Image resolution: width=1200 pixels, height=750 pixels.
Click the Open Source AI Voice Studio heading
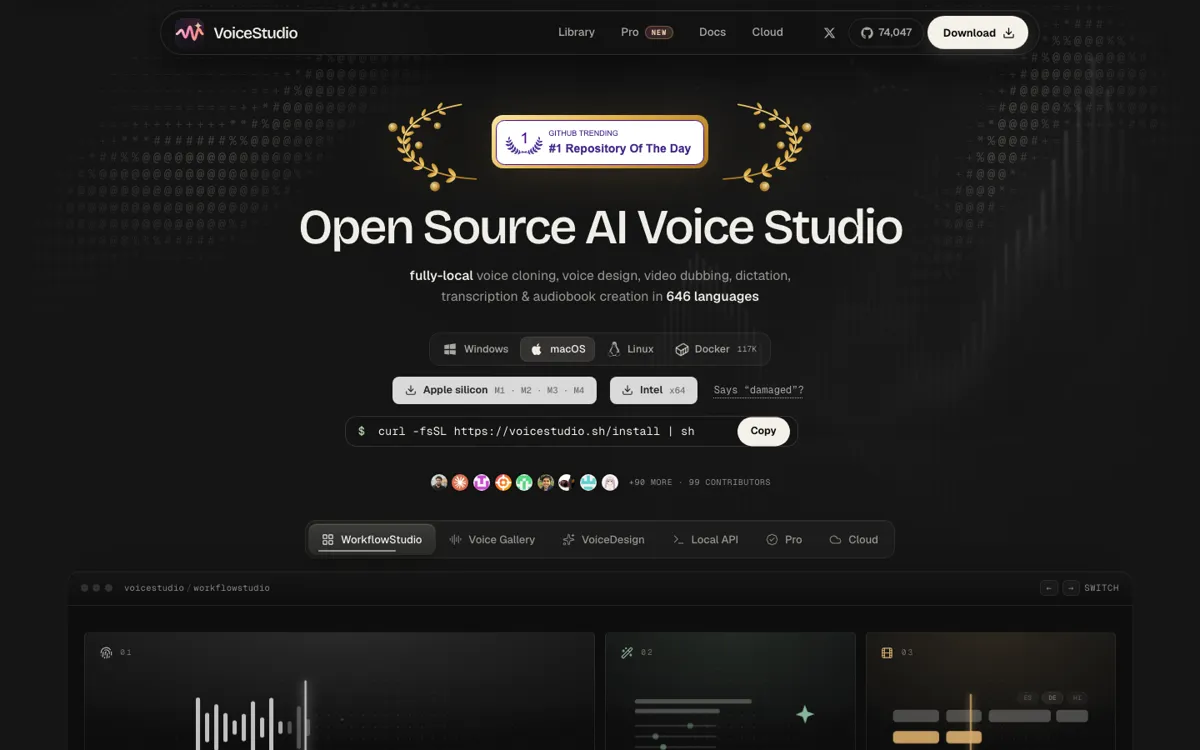[x=601, y=227]
